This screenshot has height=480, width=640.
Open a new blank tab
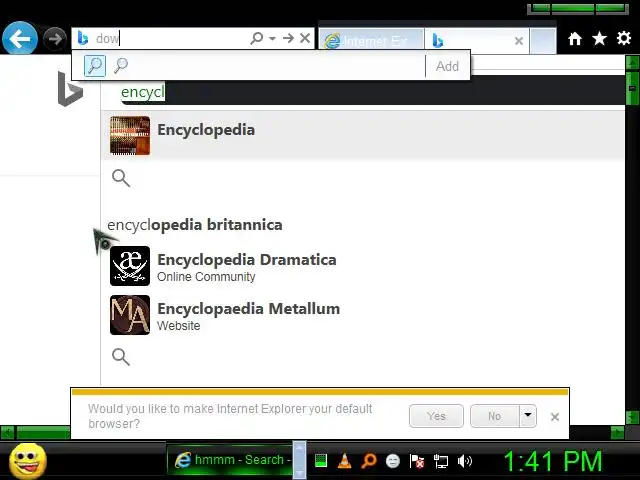pos(542,40)
